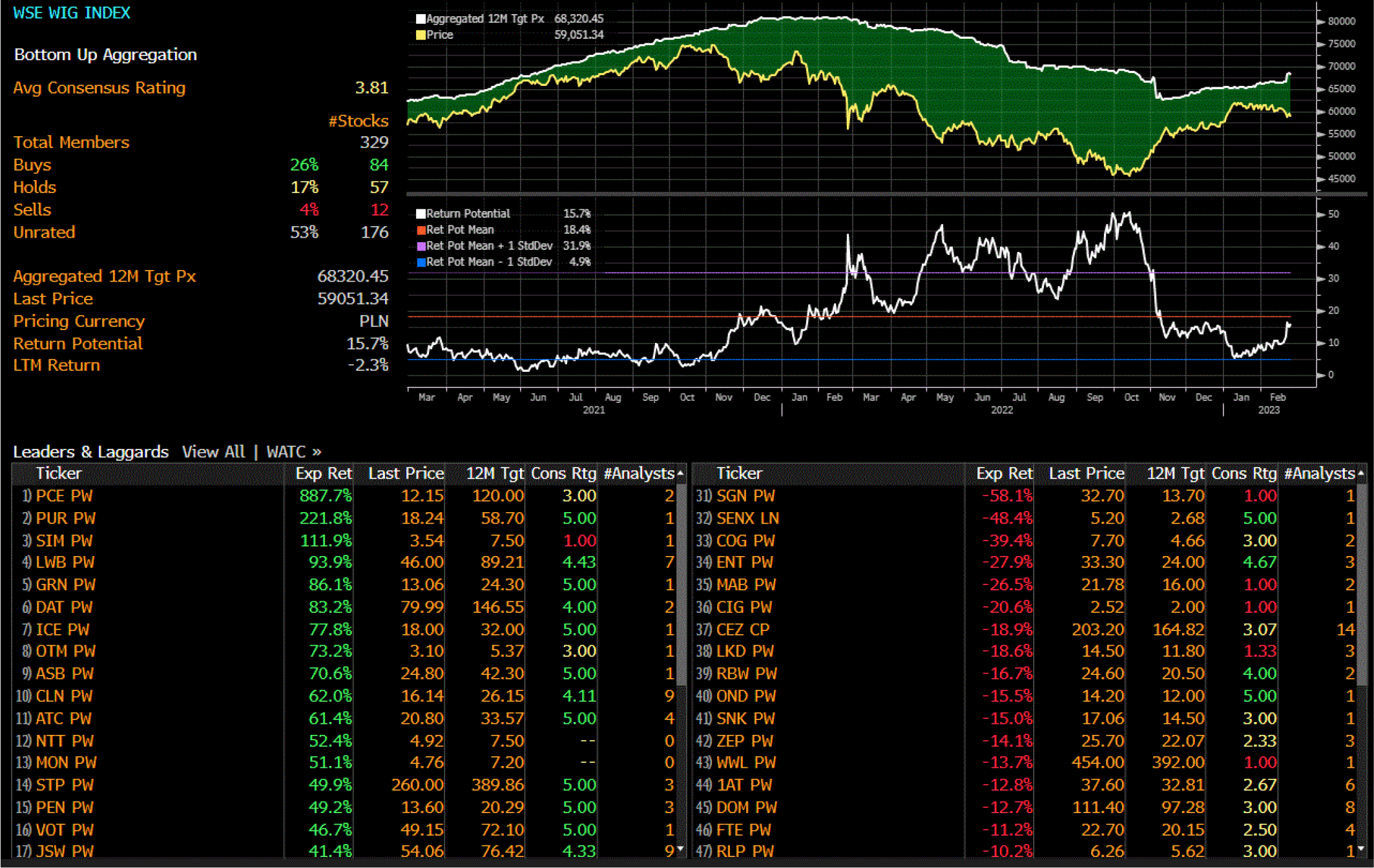Select row 2) PUR PW
Image resolution: width=1374 pixels, height=868 pixels.
[344, 519]
